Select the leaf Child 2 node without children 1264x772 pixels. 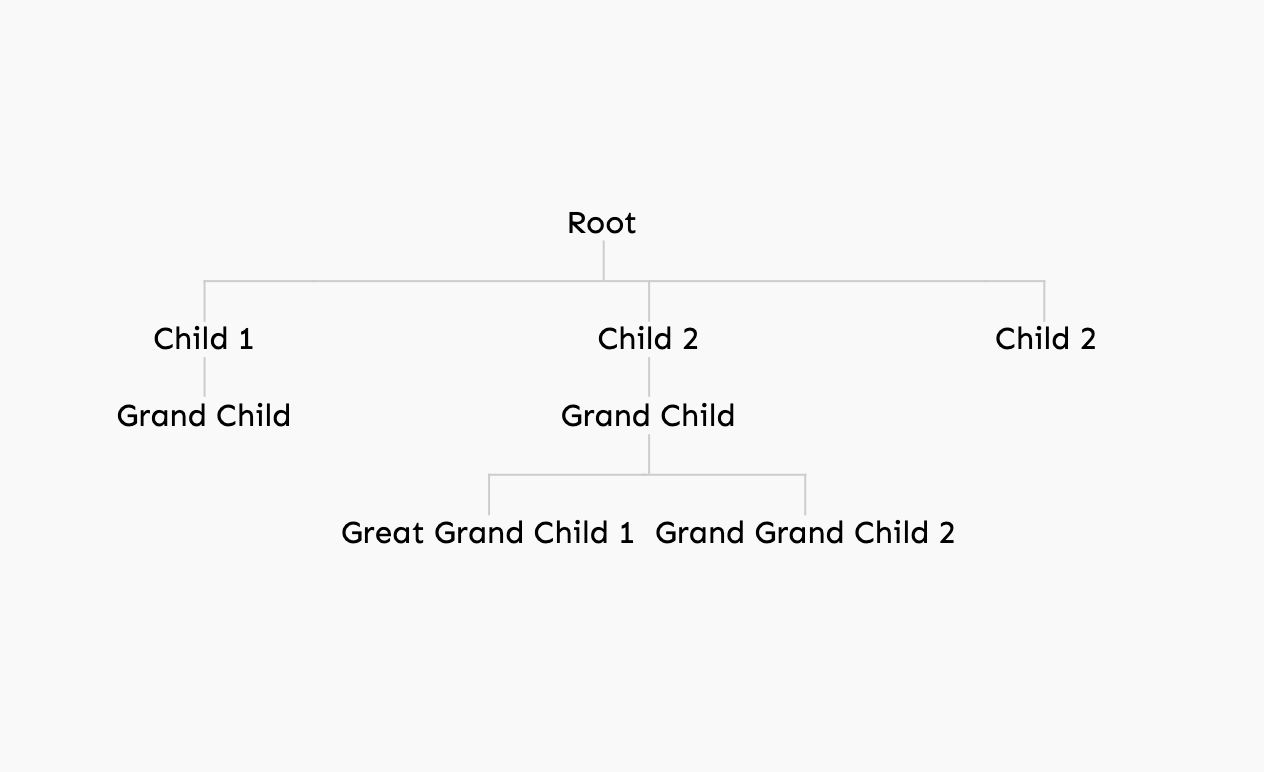(x=1045, y=339)
